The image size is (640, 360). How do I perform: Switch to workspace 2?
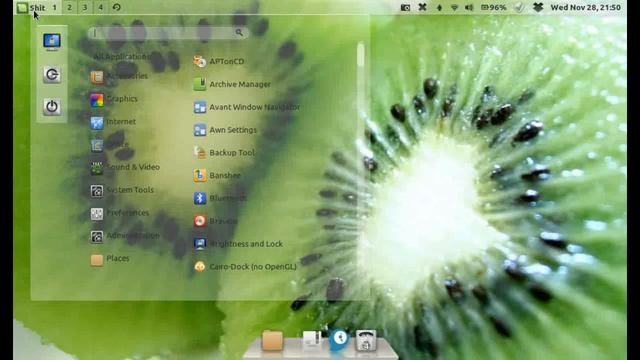click(69, 7)
